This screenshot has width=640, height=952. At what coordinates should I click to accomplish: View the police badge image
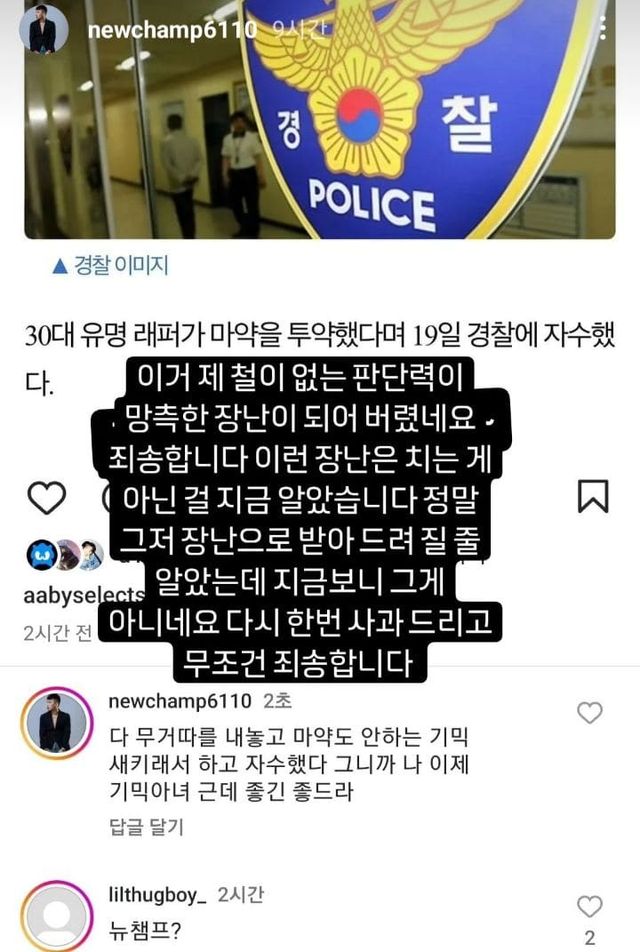coord(320,120)
